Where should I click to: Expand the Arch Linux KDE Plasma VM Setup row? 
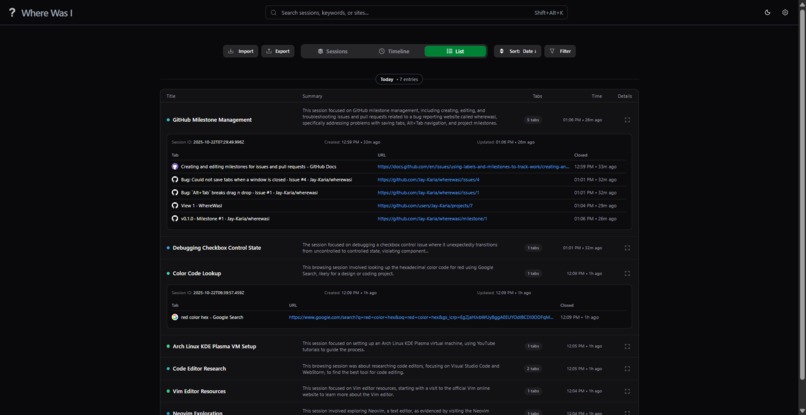[399, 347]
